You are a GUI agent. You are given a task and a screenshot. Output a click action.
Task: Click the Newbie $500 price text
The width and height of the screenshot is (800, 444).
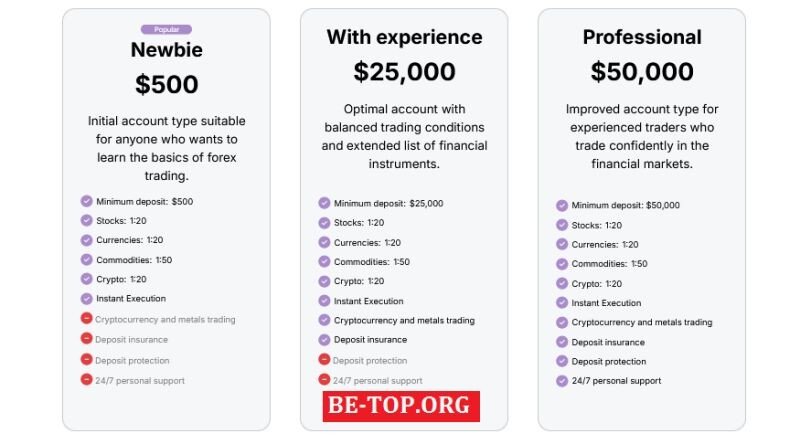point(166,84)
